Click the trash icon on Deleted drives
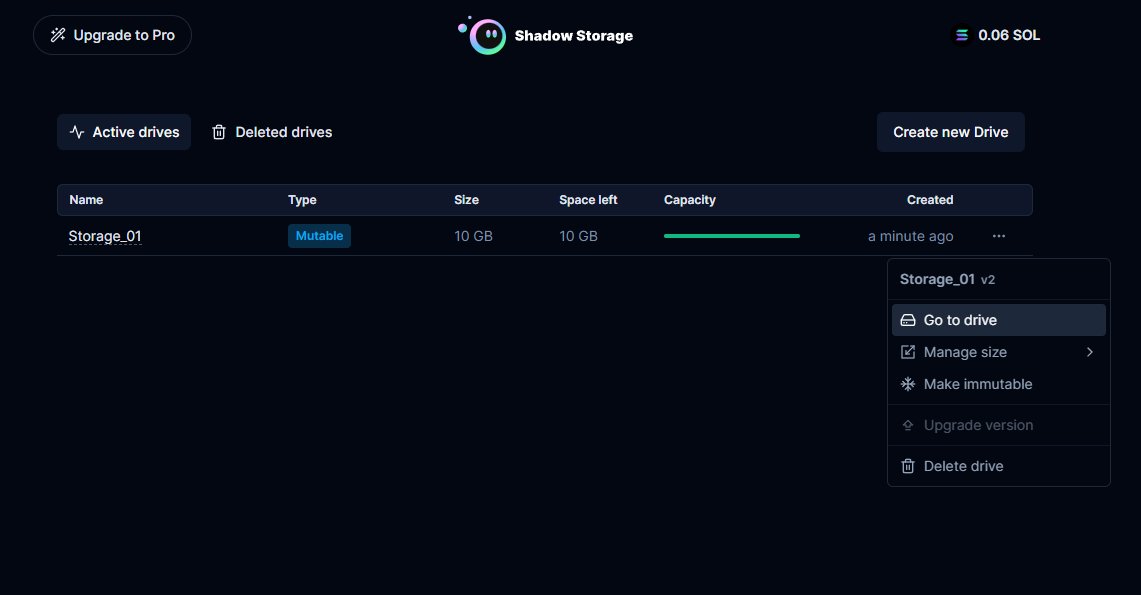1141x595 pixels. [218, 132]
